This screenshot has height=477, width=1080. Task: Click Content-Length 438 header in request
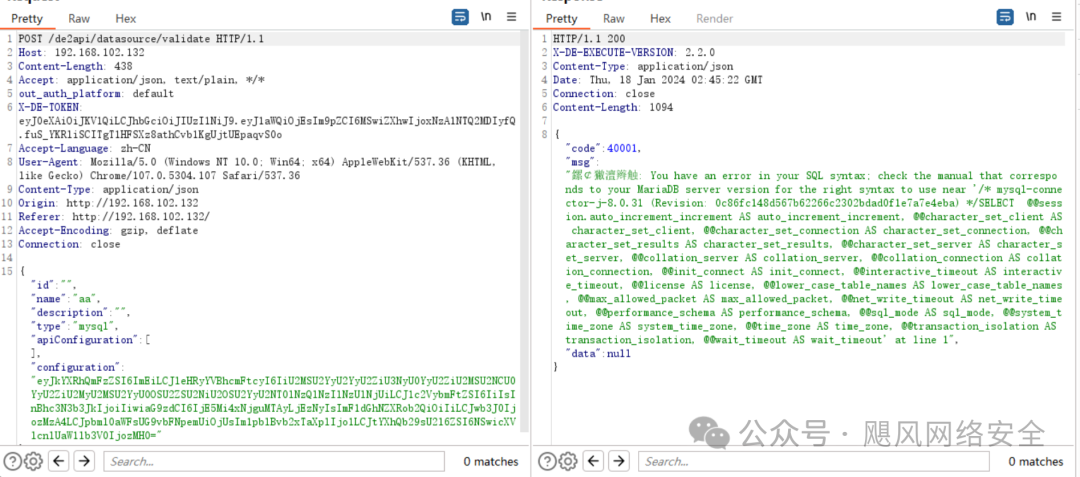75,67
